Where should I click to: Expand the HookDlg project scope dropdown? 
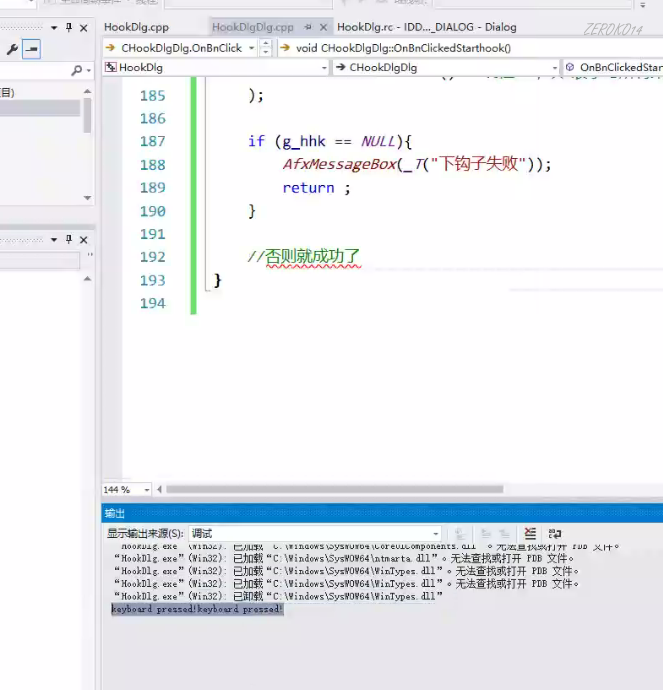[324, 68]
